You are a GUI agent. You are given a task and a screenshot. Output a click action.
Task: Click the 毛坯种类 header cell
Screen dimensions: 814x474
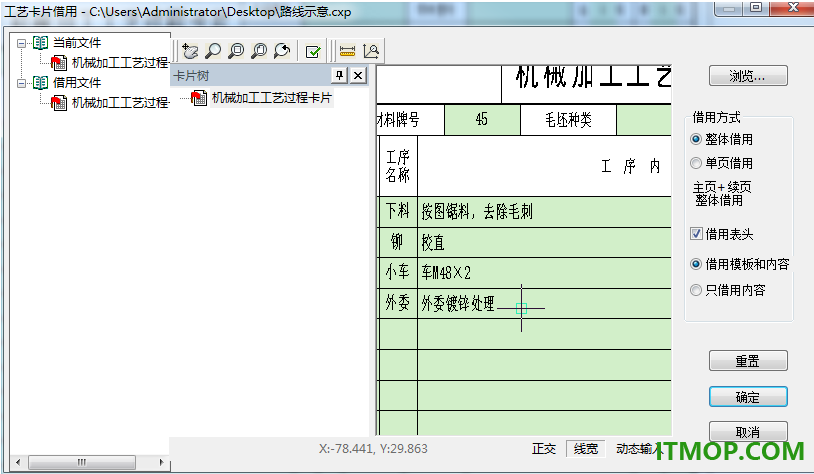[568, 119]
